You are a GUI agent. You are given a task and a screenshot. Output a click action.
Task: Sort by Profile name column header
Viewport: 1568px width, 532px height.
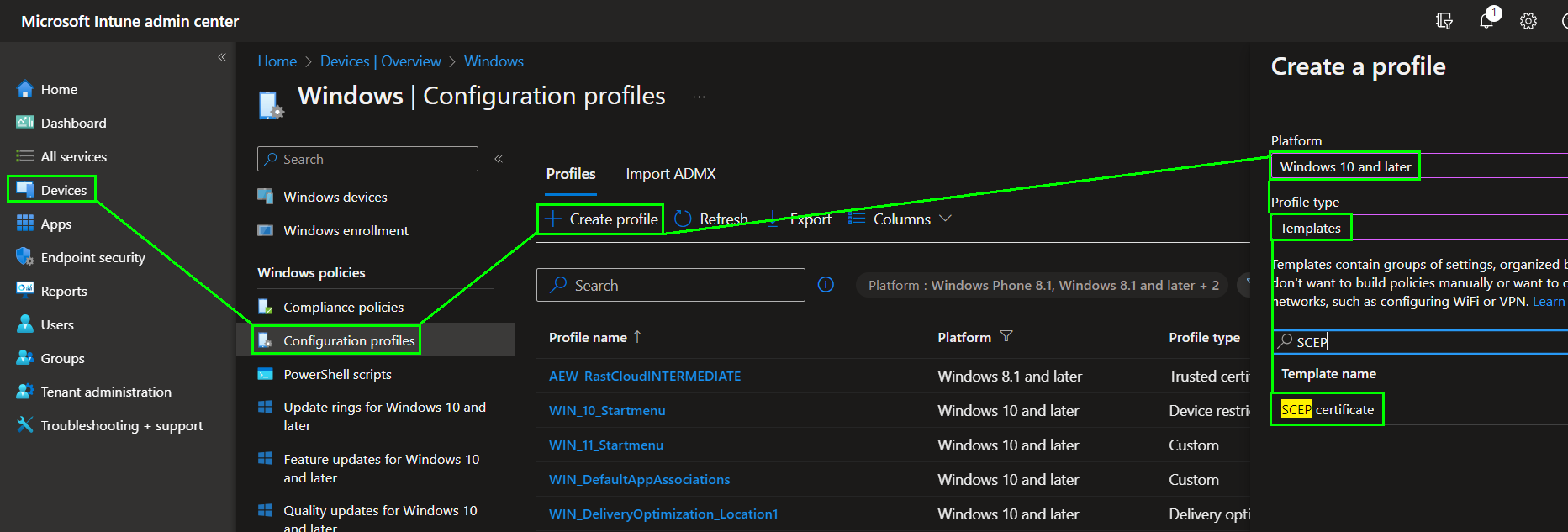point(588,337)
